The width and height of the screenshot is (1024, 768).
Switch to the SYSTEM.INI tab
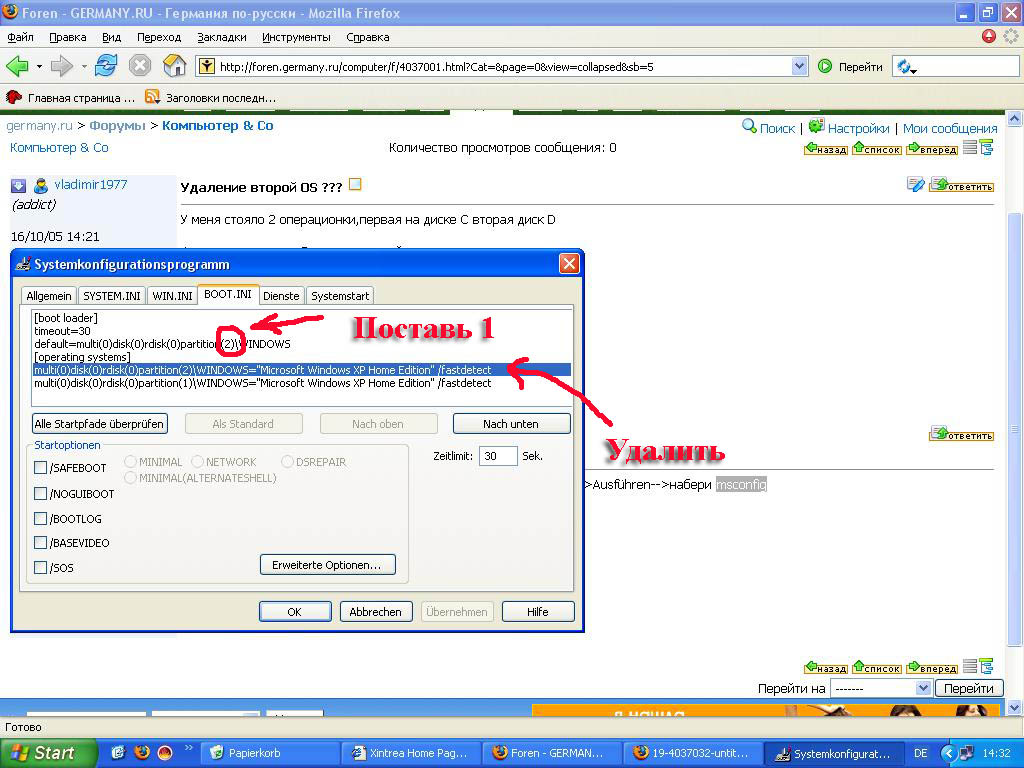pos(112,296)
